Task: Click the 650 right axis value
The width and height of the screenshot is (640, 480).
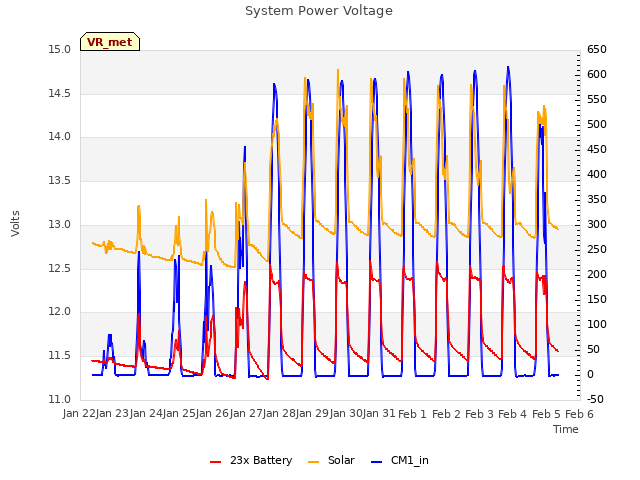Action: 597,50
